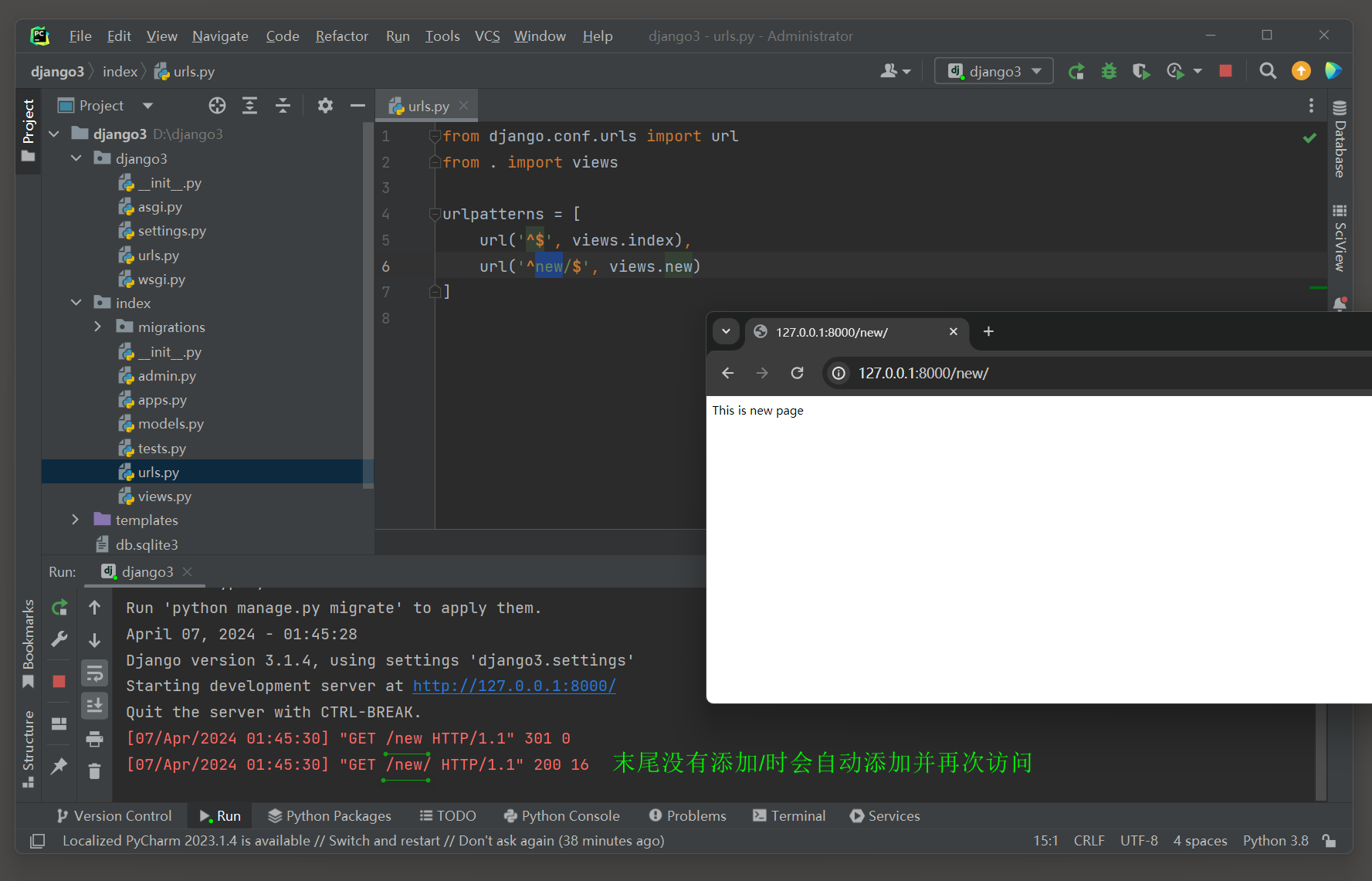1372x881 pixels.
Task: Collapse all items in Project tree
Action: click(x=283, y=106)
